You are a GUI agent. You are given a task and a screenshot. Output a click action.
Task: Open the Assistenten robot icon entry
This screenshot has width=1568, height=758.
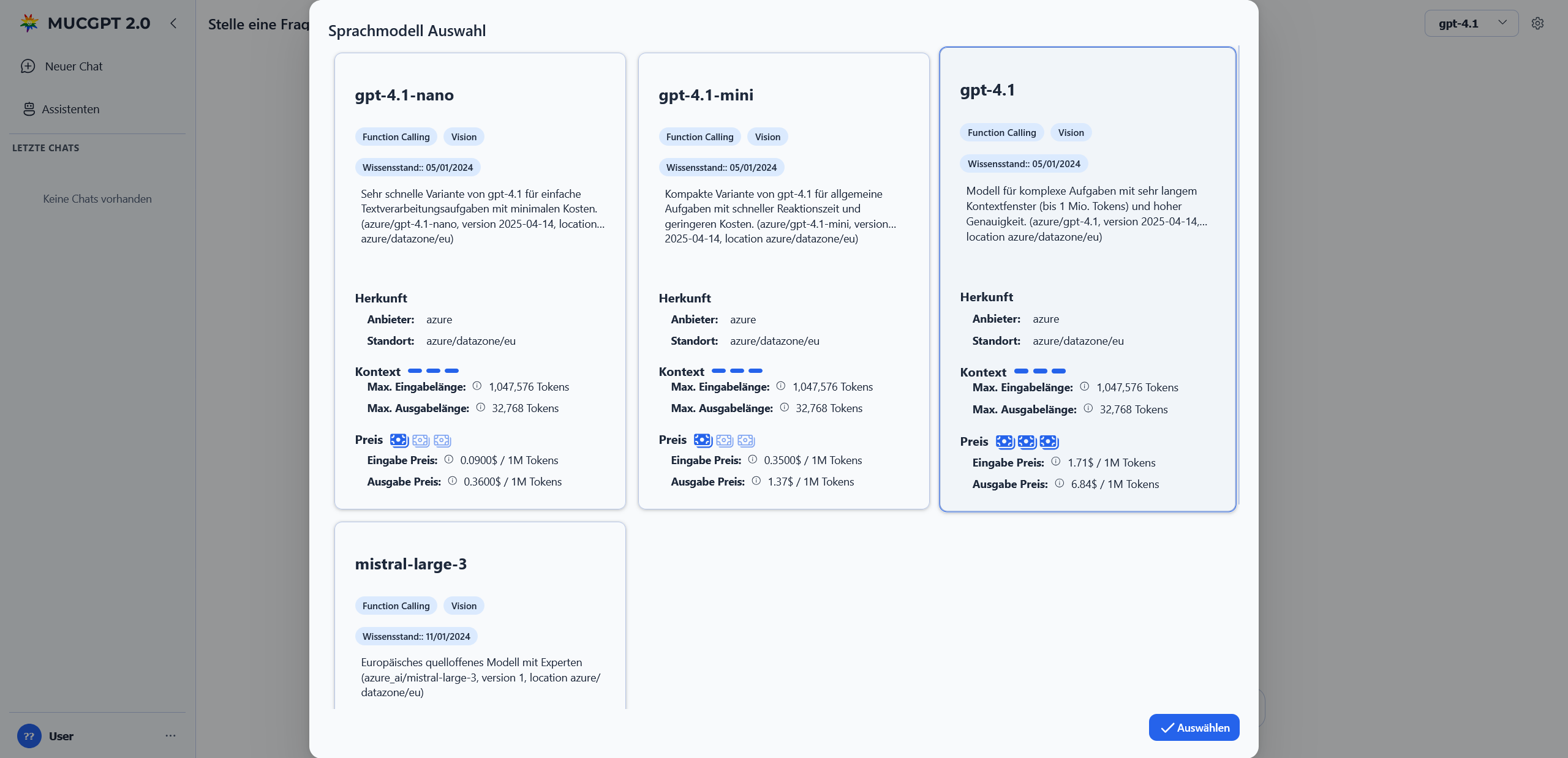(29, 109)
